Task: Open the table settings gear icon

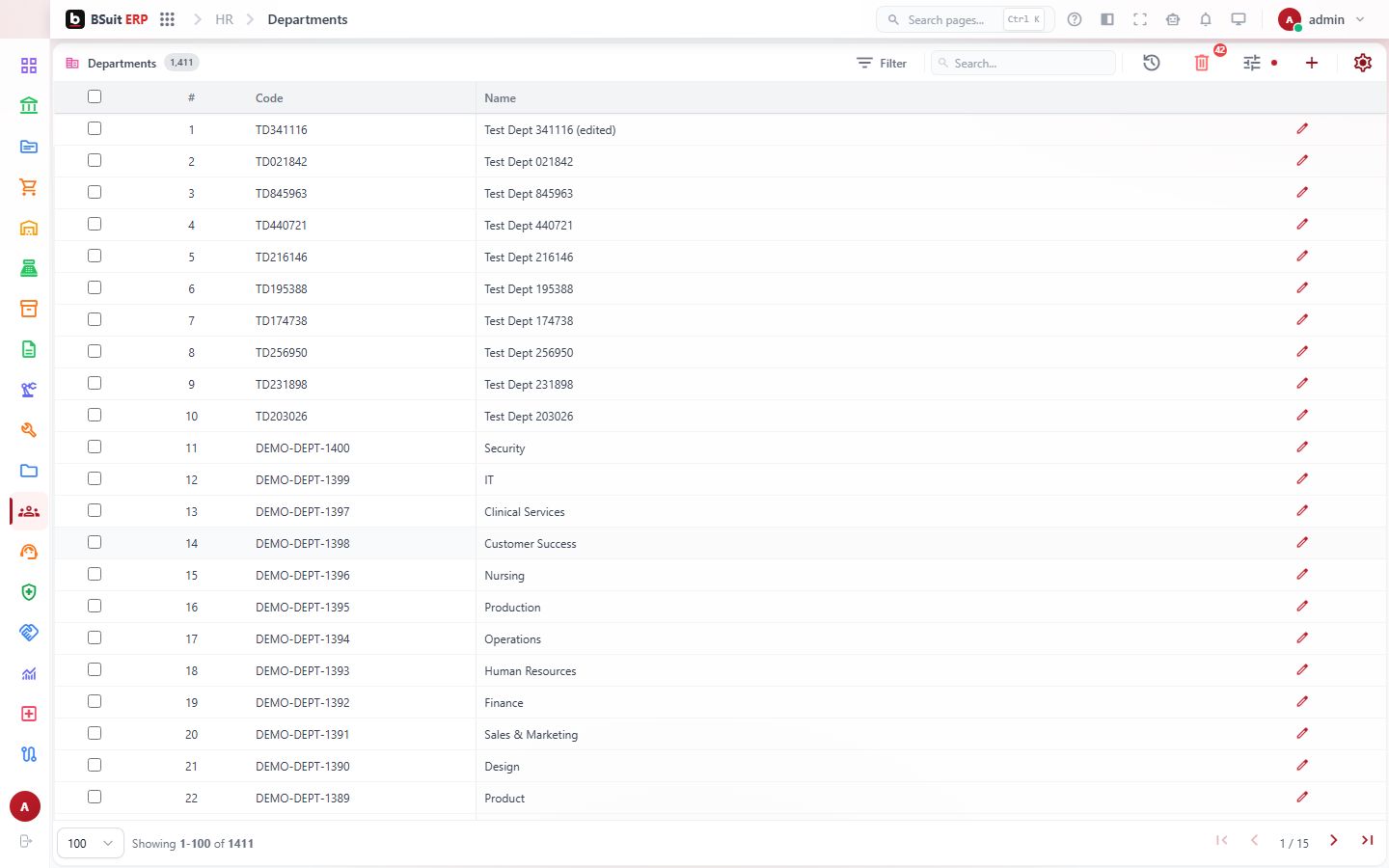Action: click(1363, 63)
